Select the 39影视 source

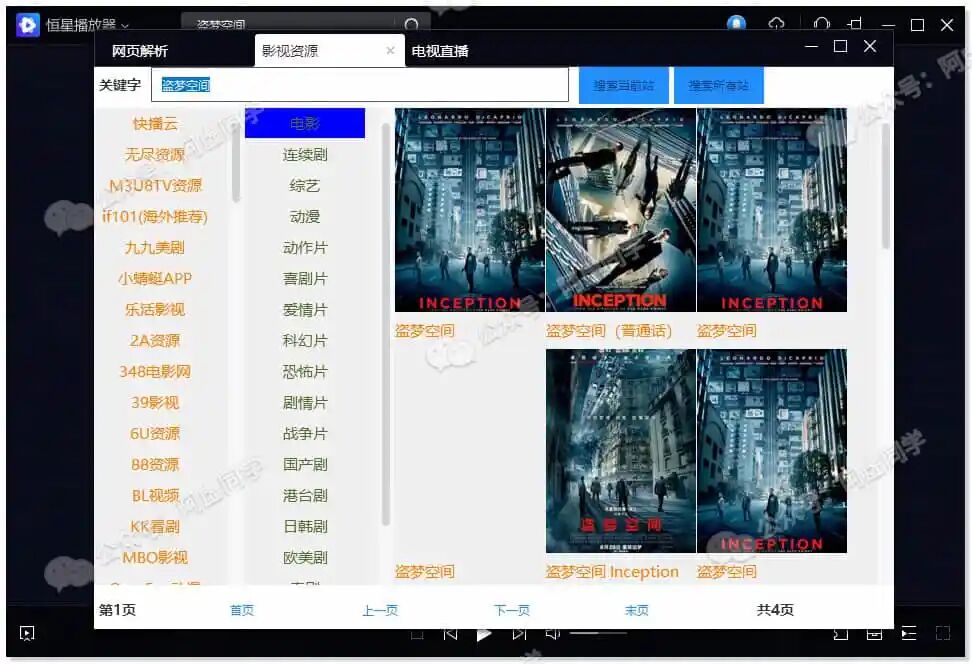coord(155,402)
